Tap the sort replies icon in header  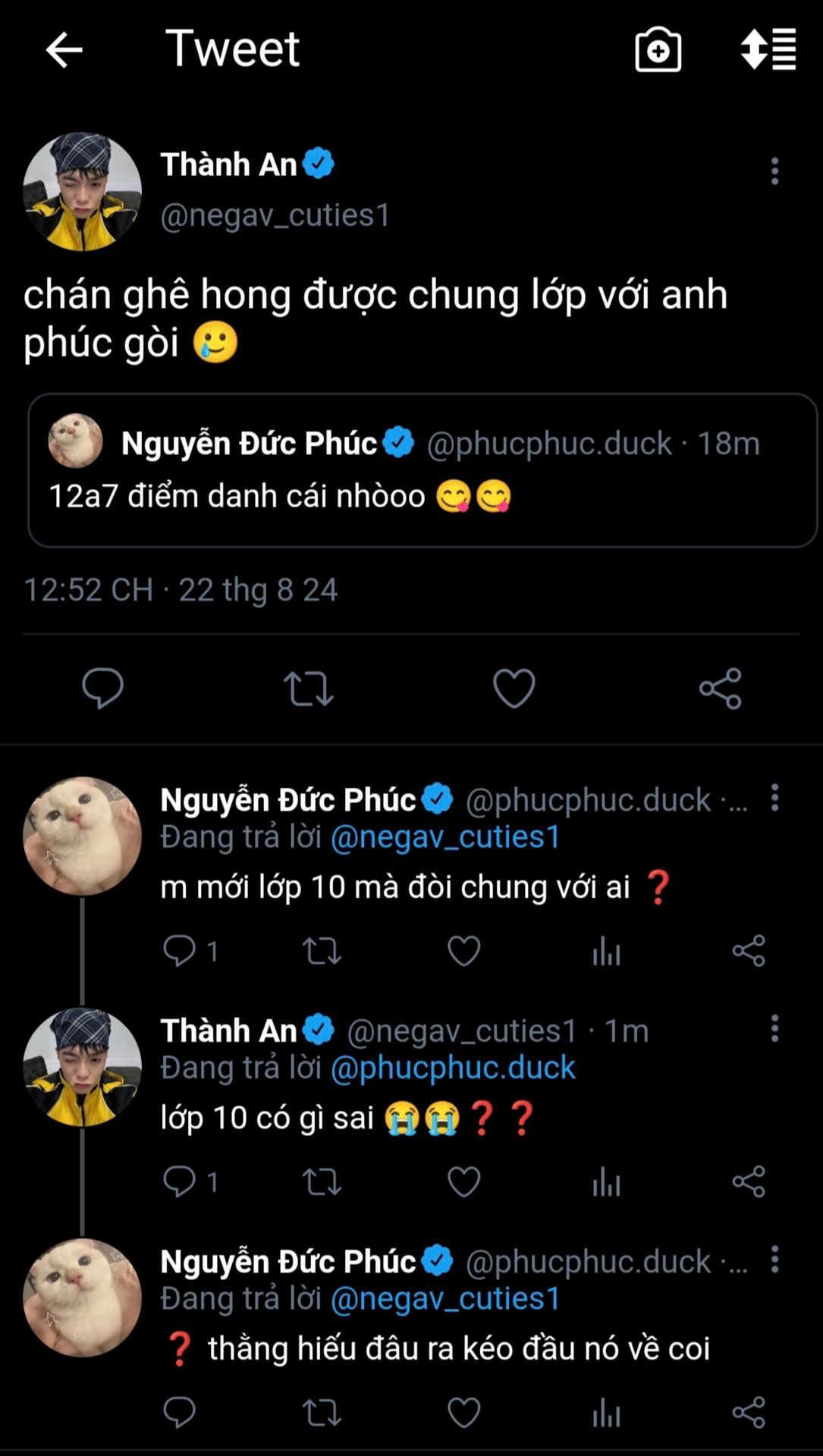(768, 50)
